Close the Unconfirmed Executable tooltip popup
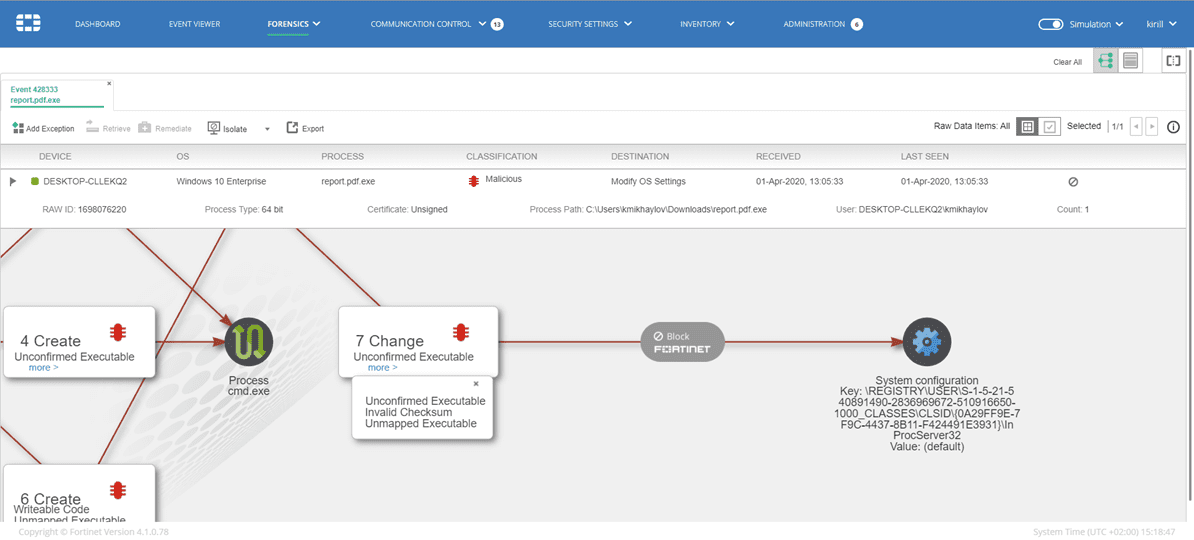This screenshot has width=1194, height=540. (x=476, y=384)
